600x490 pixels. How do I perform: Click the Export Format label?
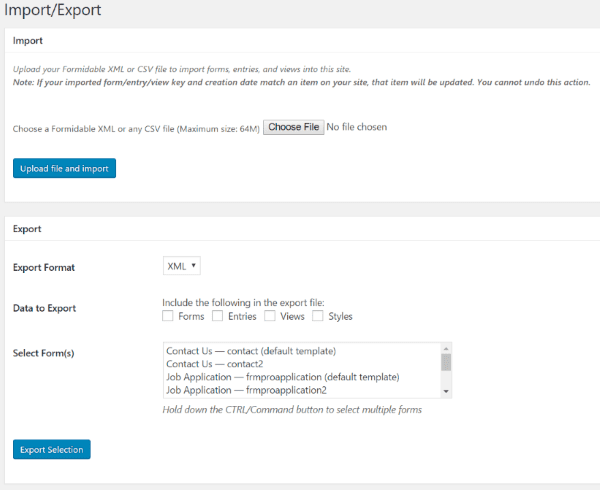tap(43, 267)
